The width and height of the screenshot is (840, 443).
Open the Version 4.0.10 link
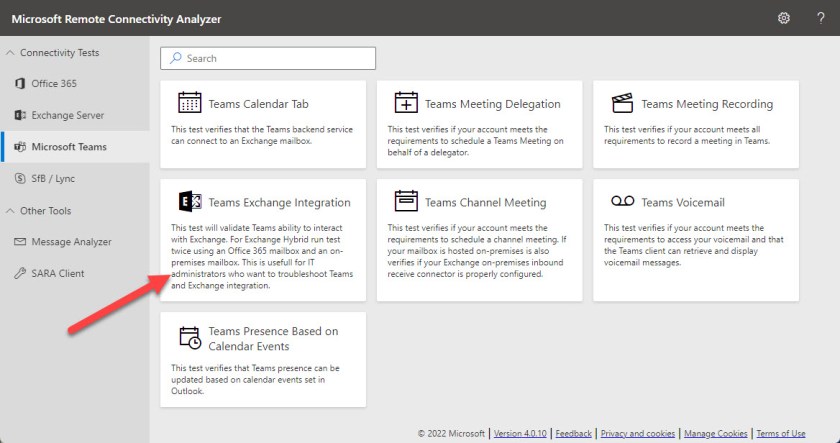click(520, 433)
